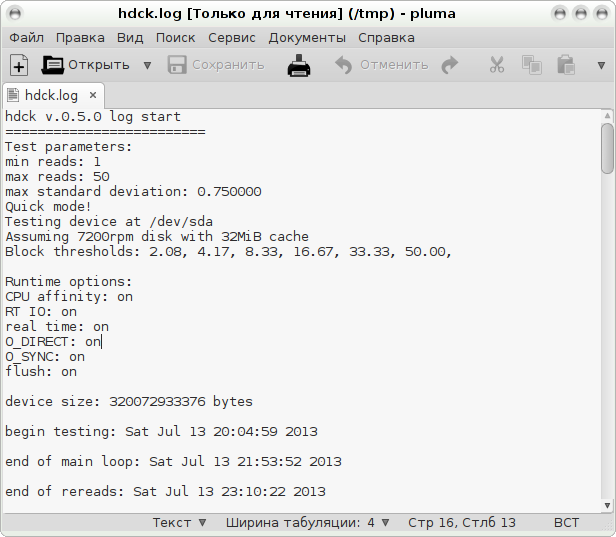
Task: Click the Сохранить text label
Action: (228, 65)
